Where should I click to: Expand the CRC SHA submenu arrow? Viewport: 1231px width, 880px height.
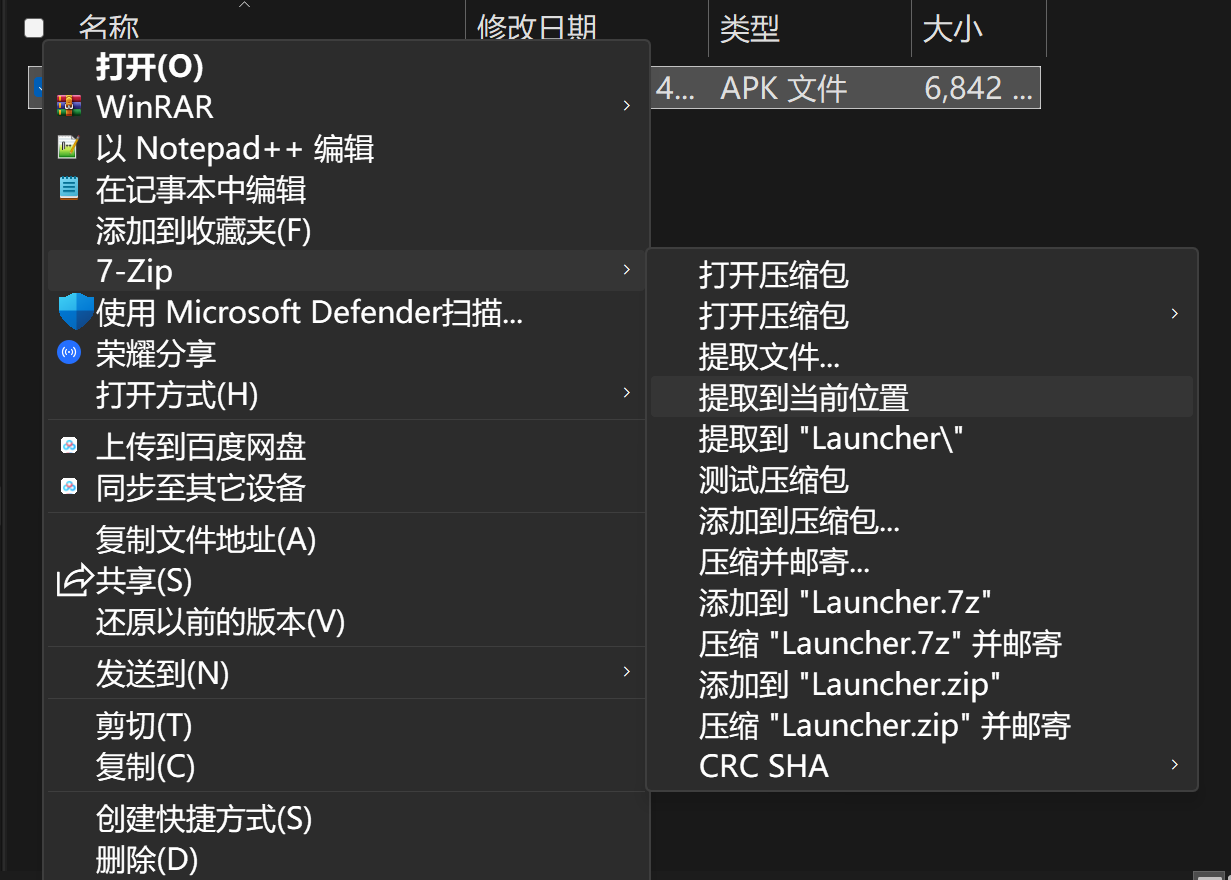point(1174,765)
